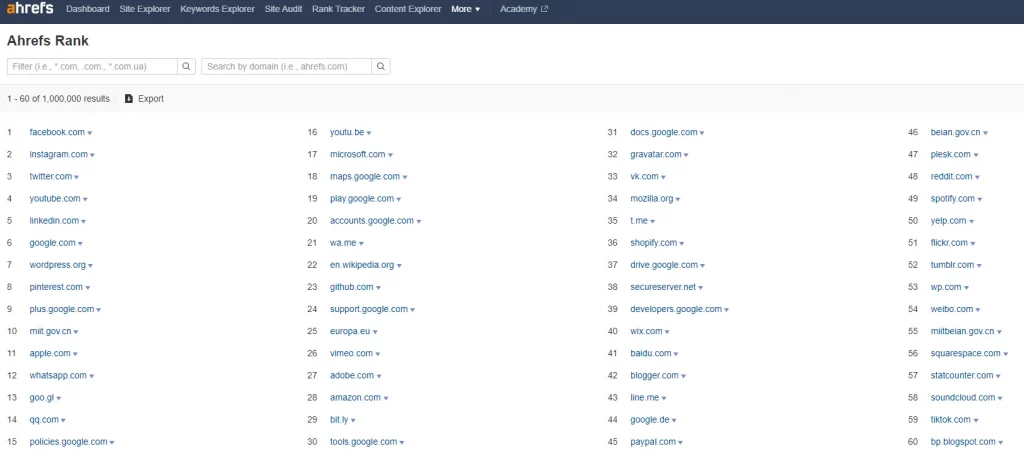The height and width of the screenshot is (463, 1024).
Task: Open the apple.com link
Action: coord(50,353)
